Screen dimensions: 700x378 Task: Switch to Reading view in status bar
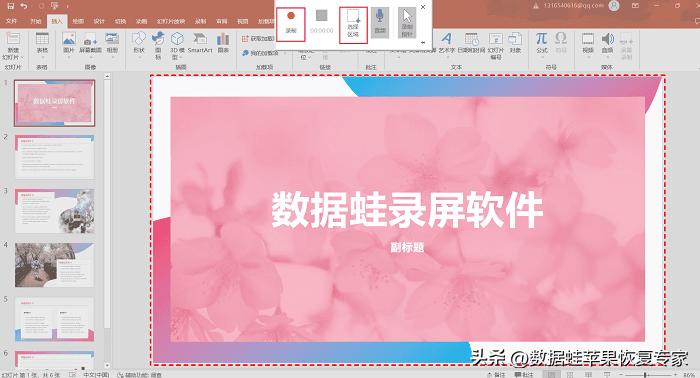[589, 374]
